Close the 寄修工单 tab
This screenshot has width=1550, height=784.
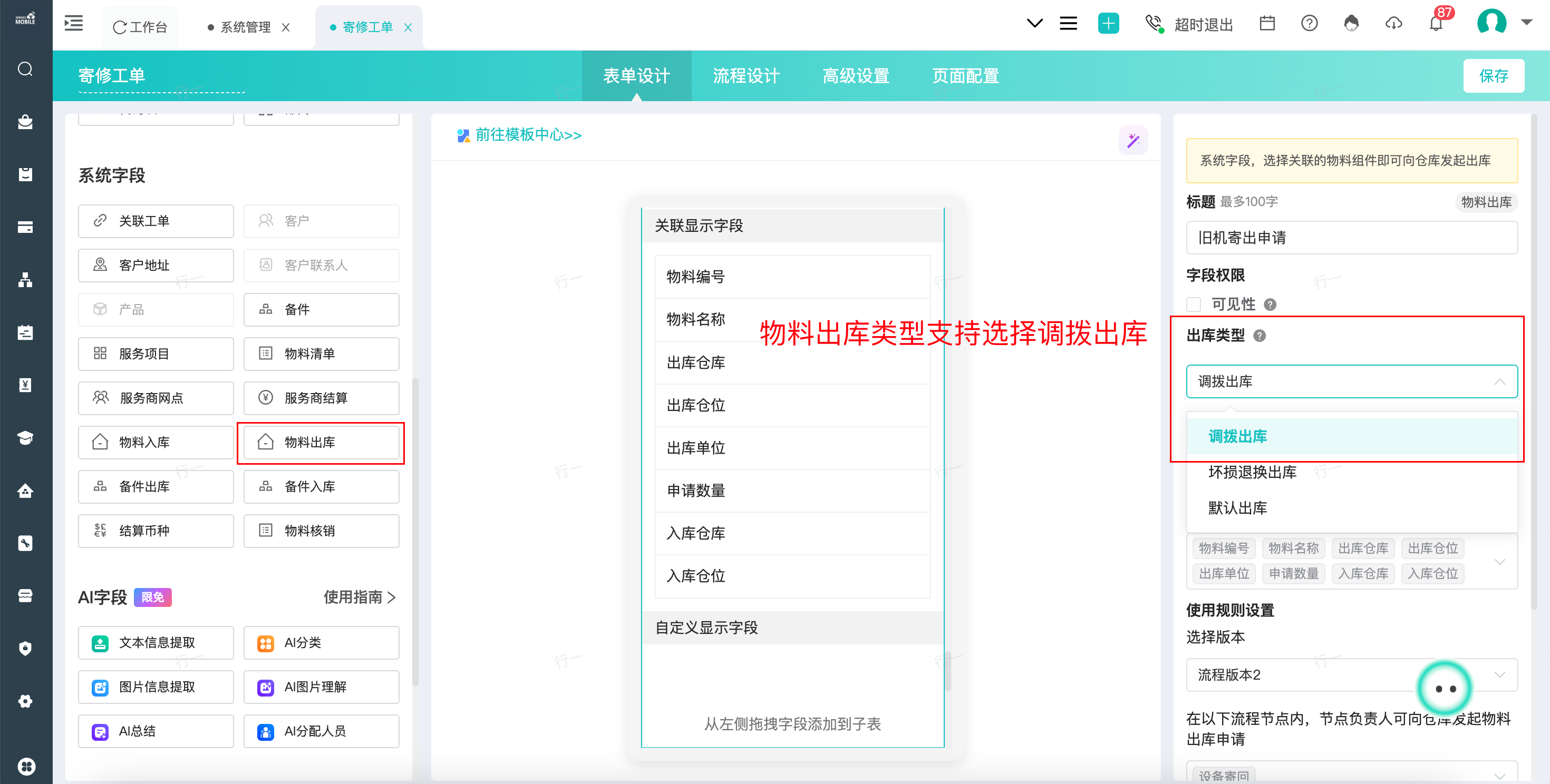408,27
